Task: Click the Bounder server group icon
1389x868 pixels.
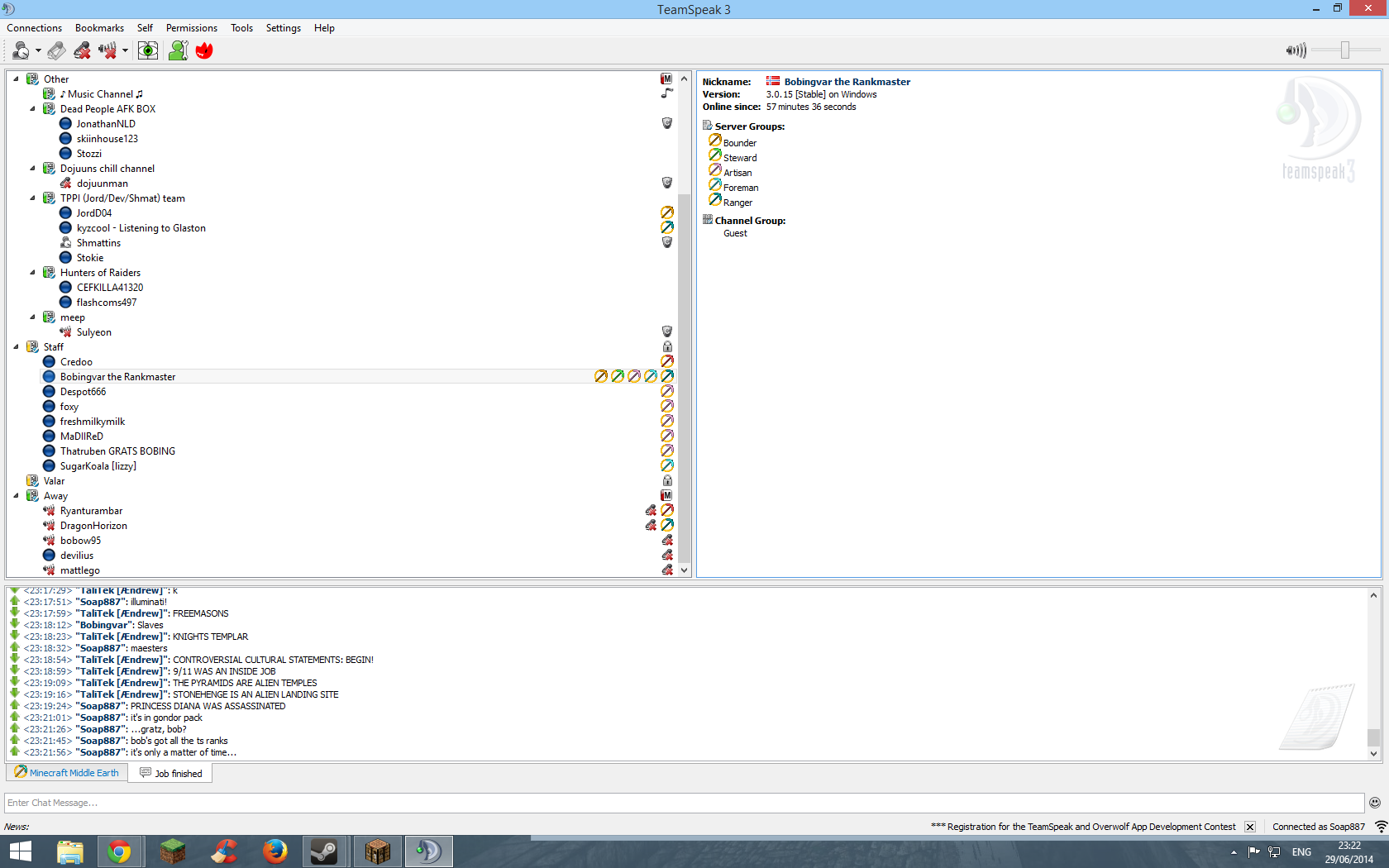Action: click(x=715, y=141)
